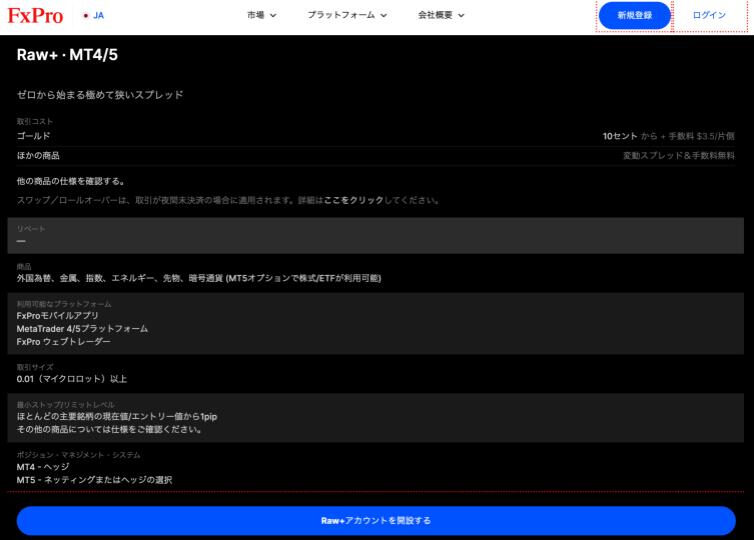Click the Raw+アカウントを開設する button
This screenshot has width=754, height=540.
tap(376, 520)
